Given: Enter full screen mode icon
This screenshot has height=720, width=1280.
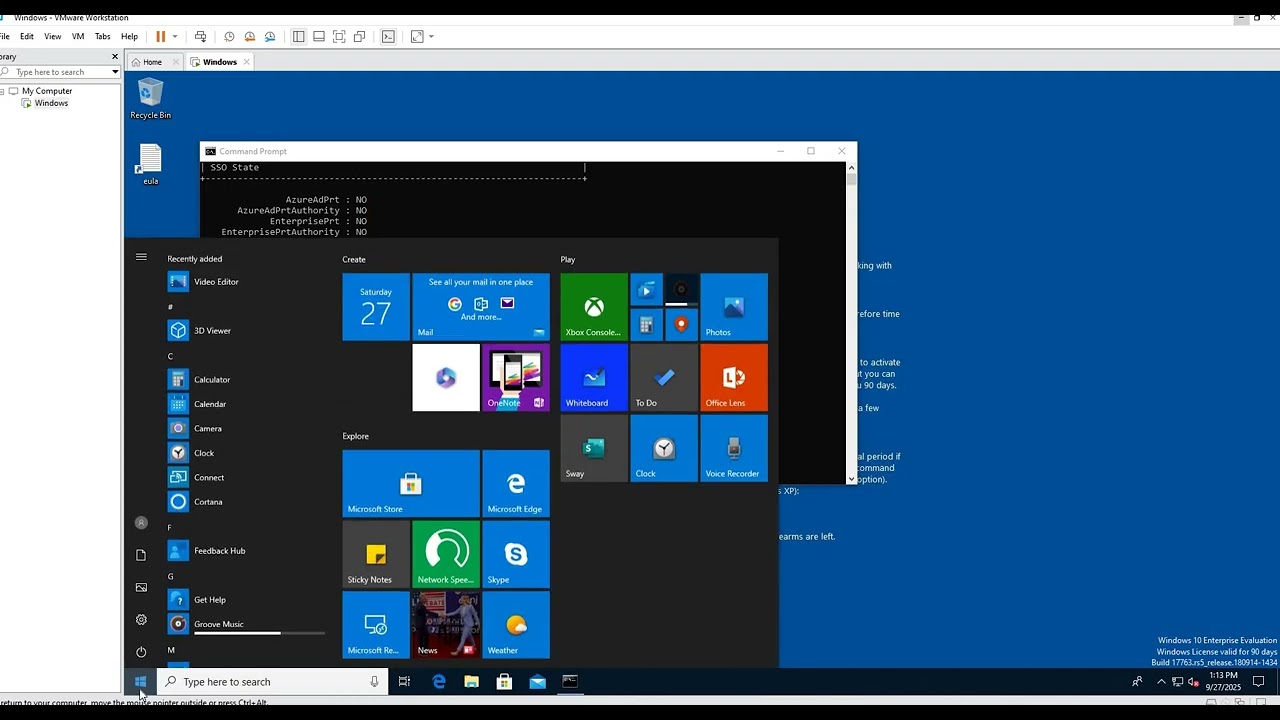Looking at the screenshot, I should [339, 36].
